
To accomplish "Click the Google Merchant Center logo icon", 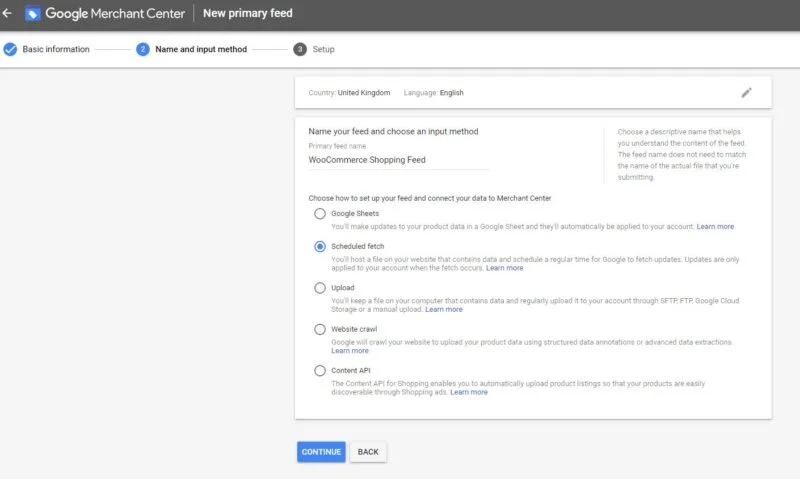I will point(33,13).
